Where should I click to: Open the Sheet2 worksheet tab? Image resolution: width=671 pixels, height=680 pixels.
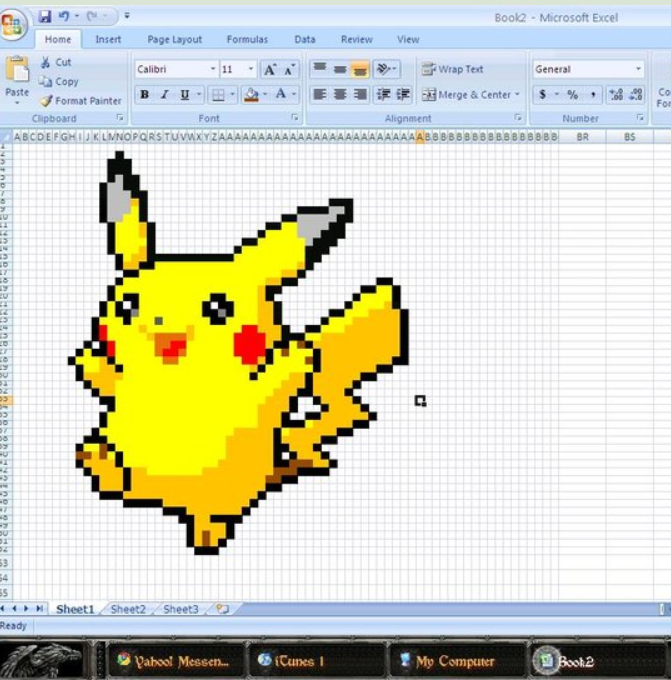coord(128,609)
